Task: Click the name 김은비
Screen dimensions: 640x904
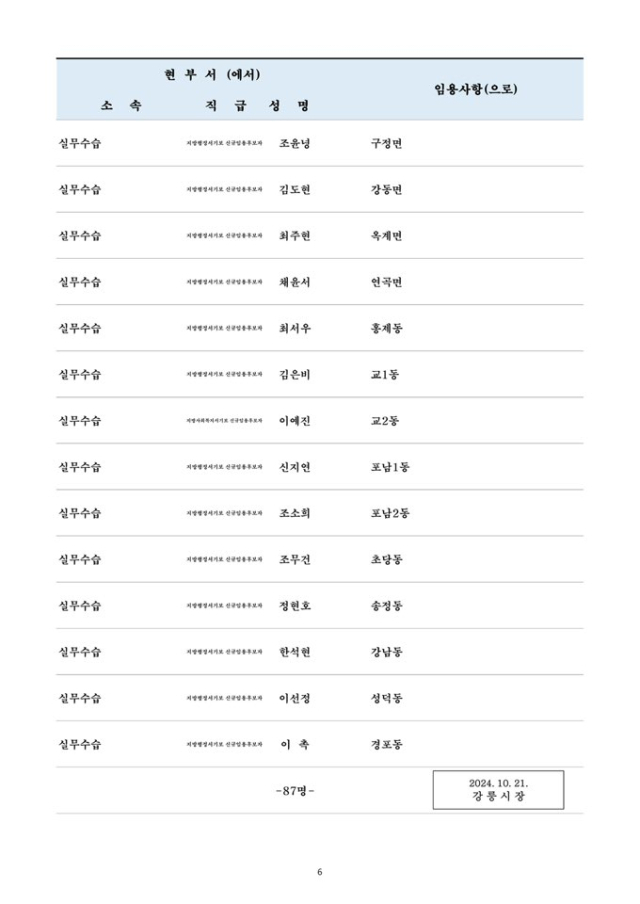Action: tap(295, 374)
